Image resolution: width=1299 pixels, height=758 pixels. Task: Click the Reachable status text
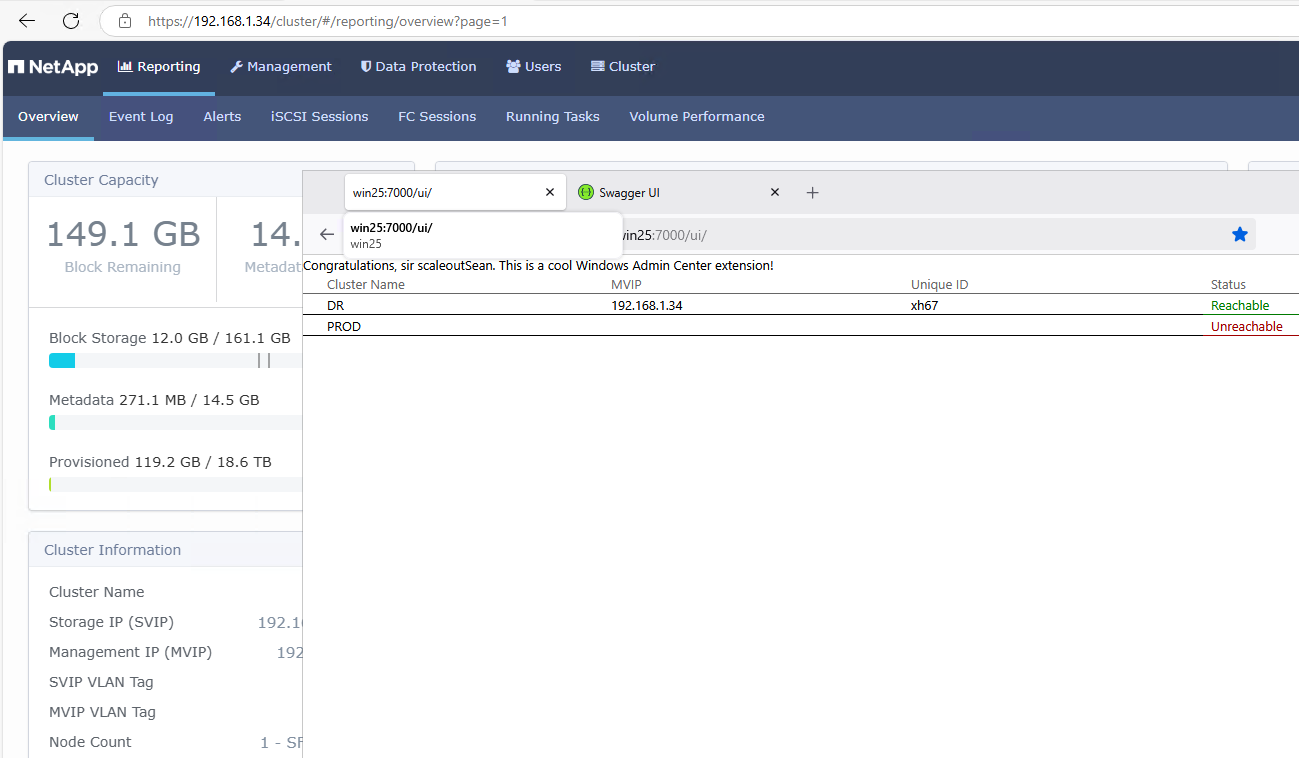(1240, 306)
